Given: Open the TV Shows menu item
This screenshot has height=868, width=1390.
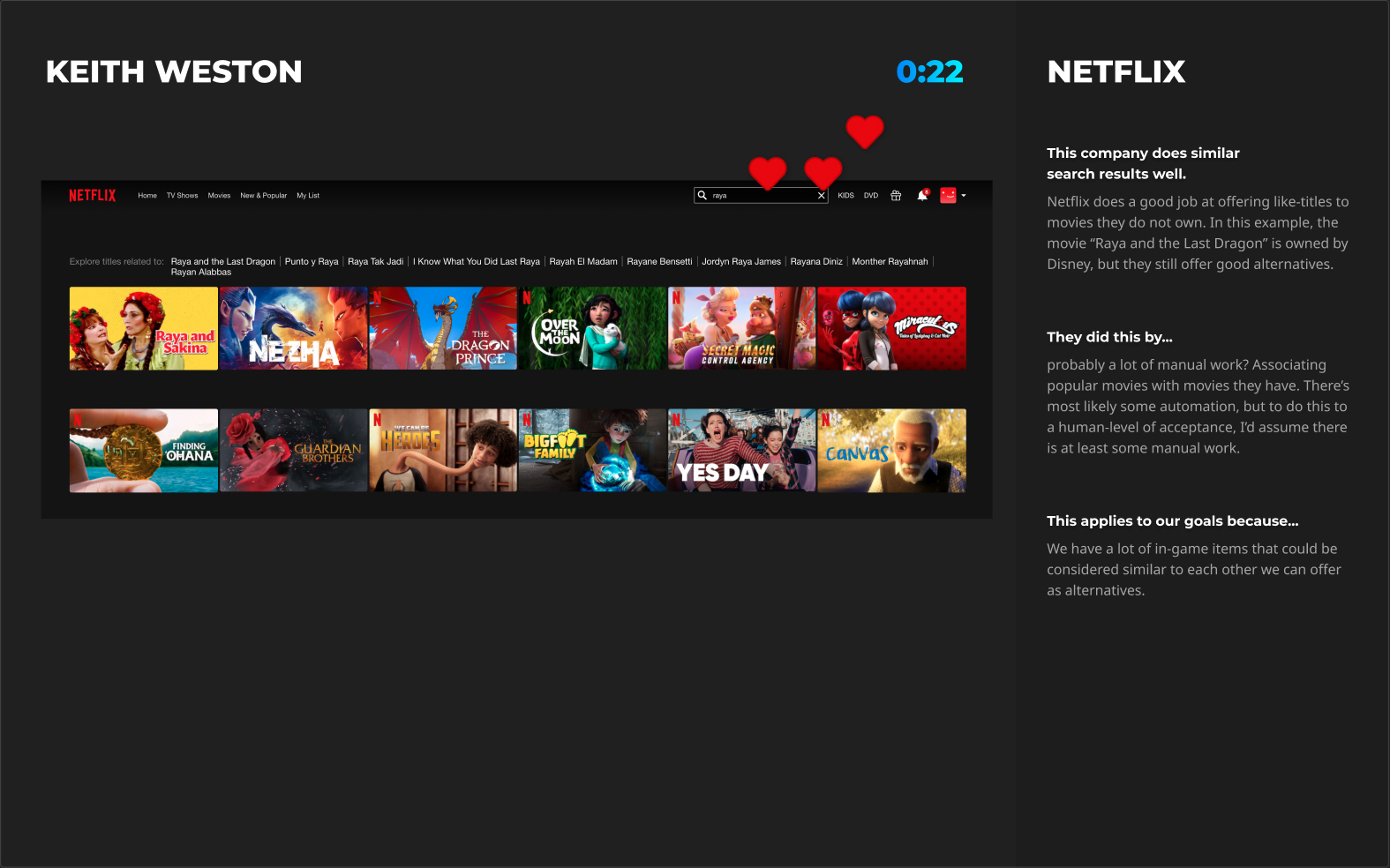Looking at the screenshot, I should click(x=182, y=196).
